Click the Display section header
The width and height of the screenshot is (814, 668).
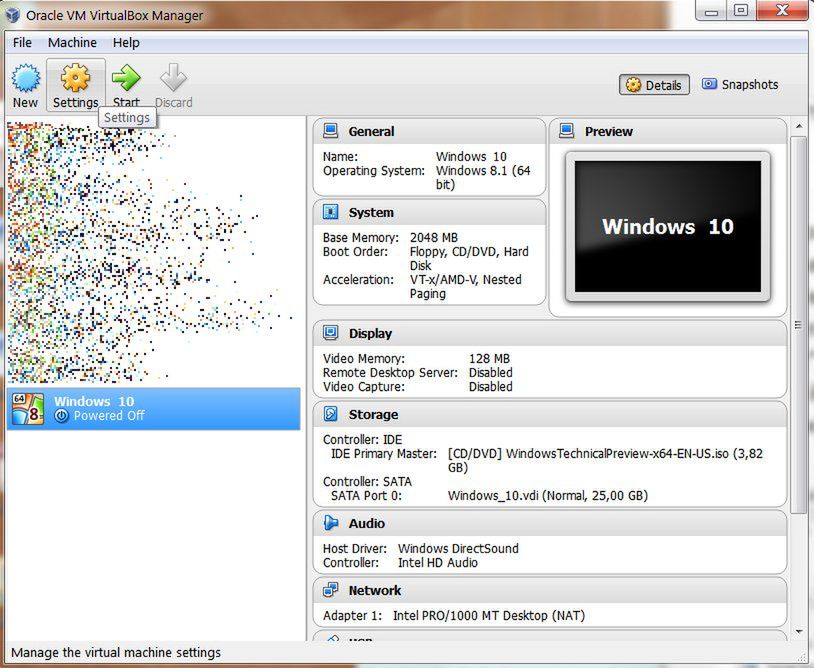[x=550, y=333]
